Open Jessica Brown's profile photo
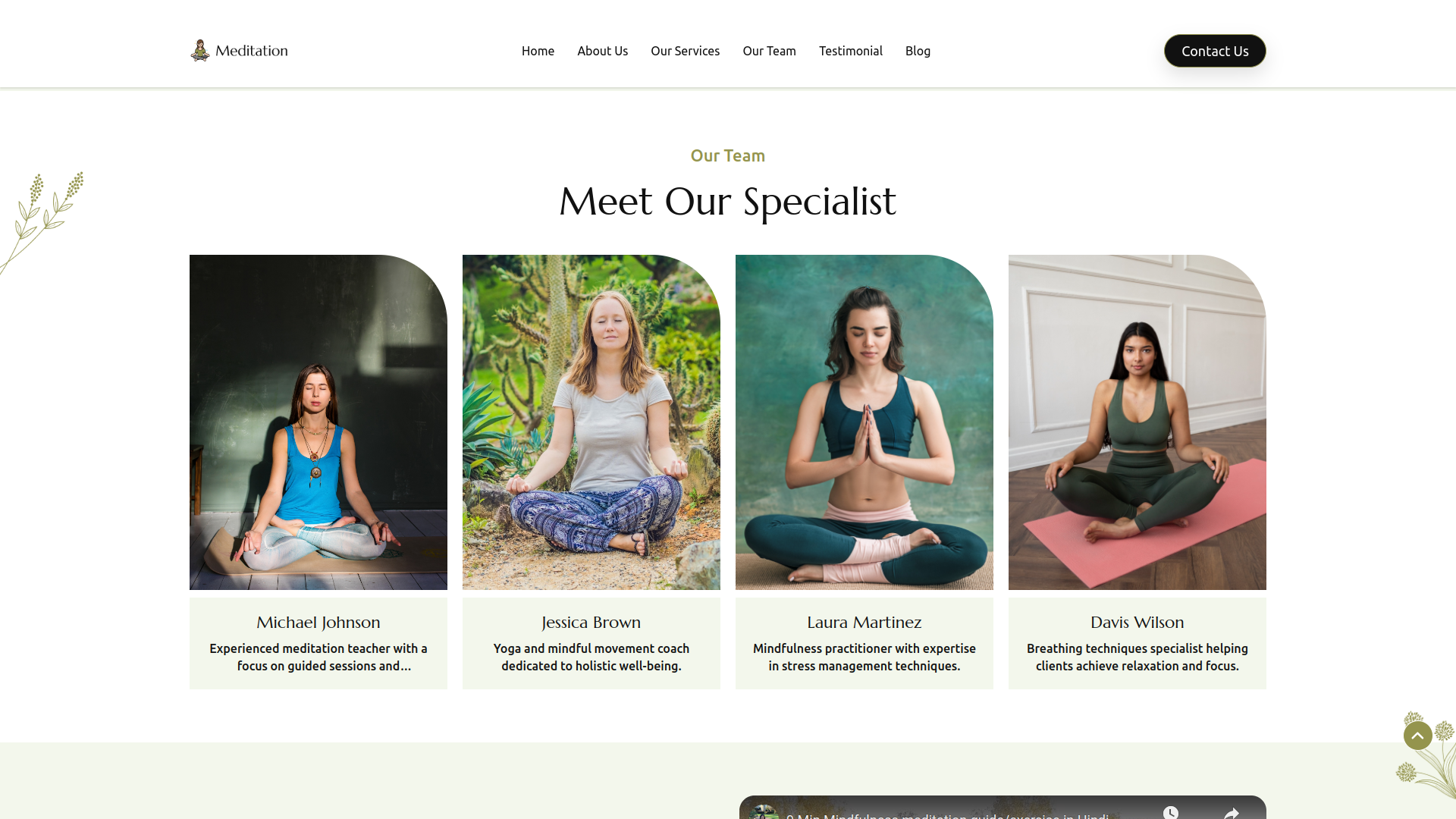Viewport: 1456px width, 819px height. point(591,422)
